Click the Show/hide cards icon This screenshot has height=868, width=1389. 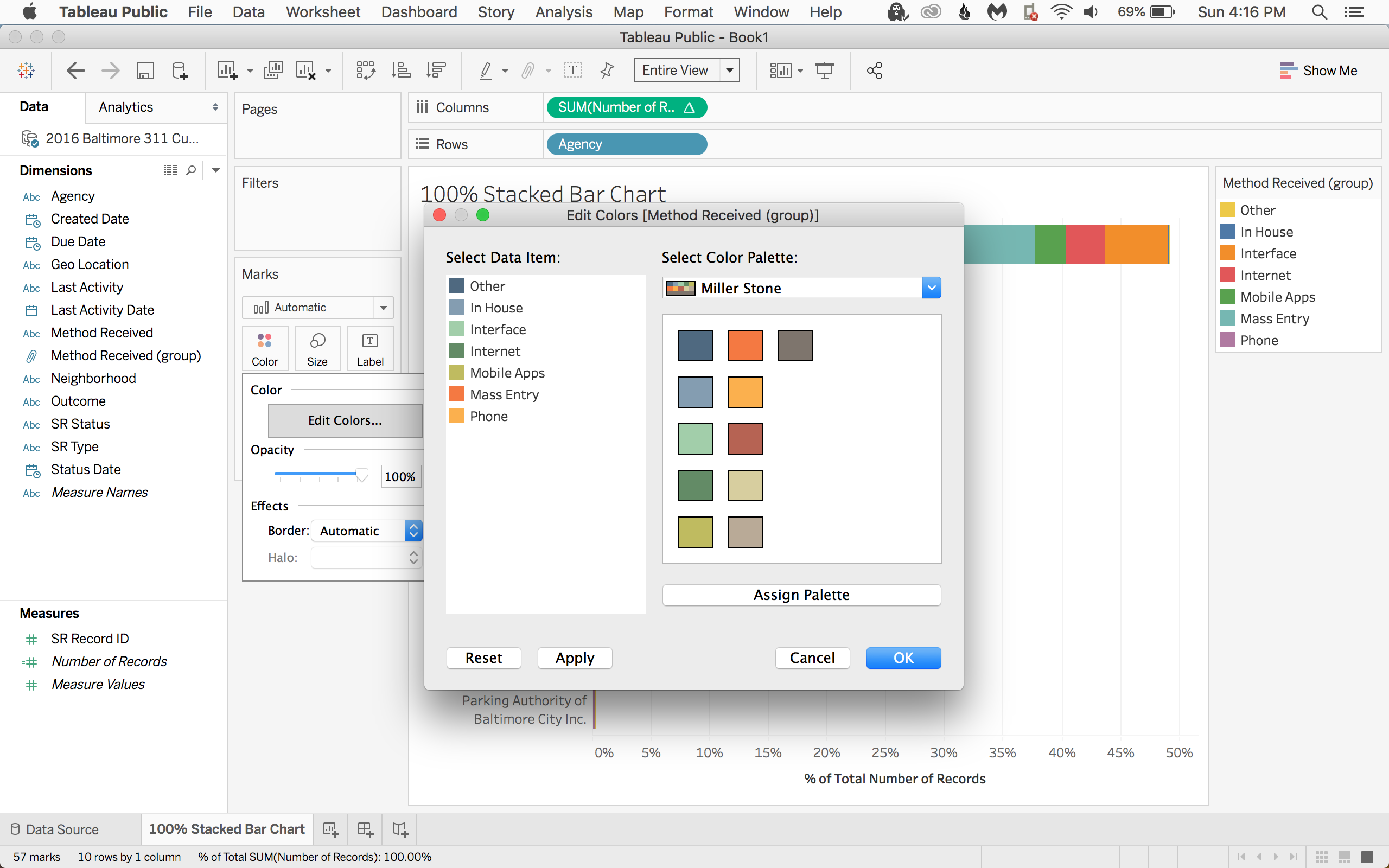point(781,71)
